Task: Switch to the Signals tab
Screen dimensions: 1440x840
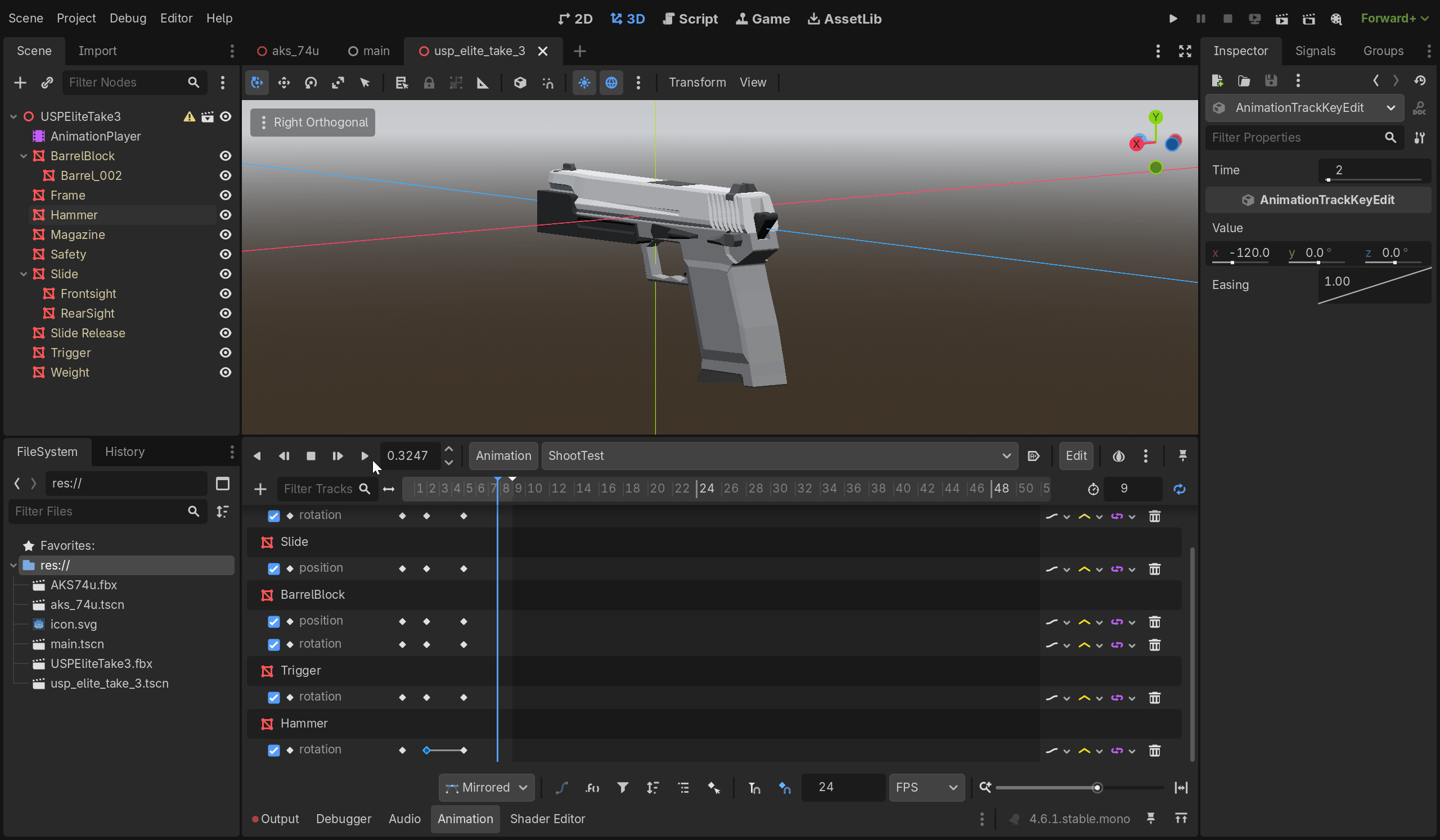Action: click(1315, 51)
